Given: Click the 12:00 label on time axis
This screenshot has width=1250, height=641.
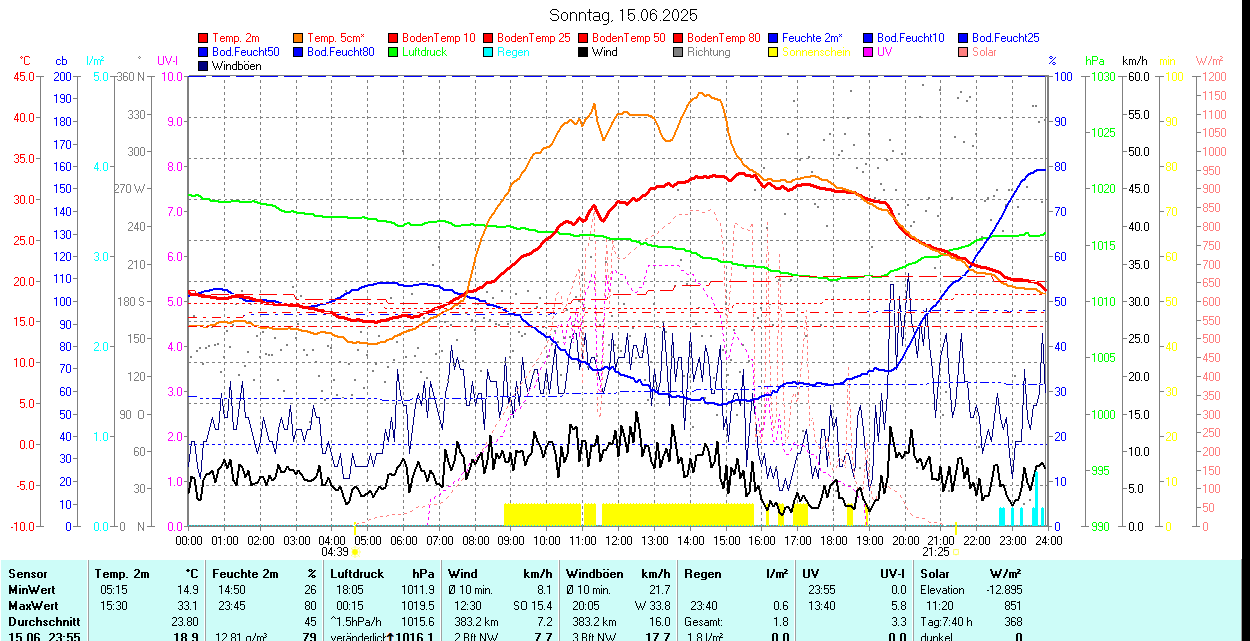Looking at the screenshot, I should (x=619, y=541).
